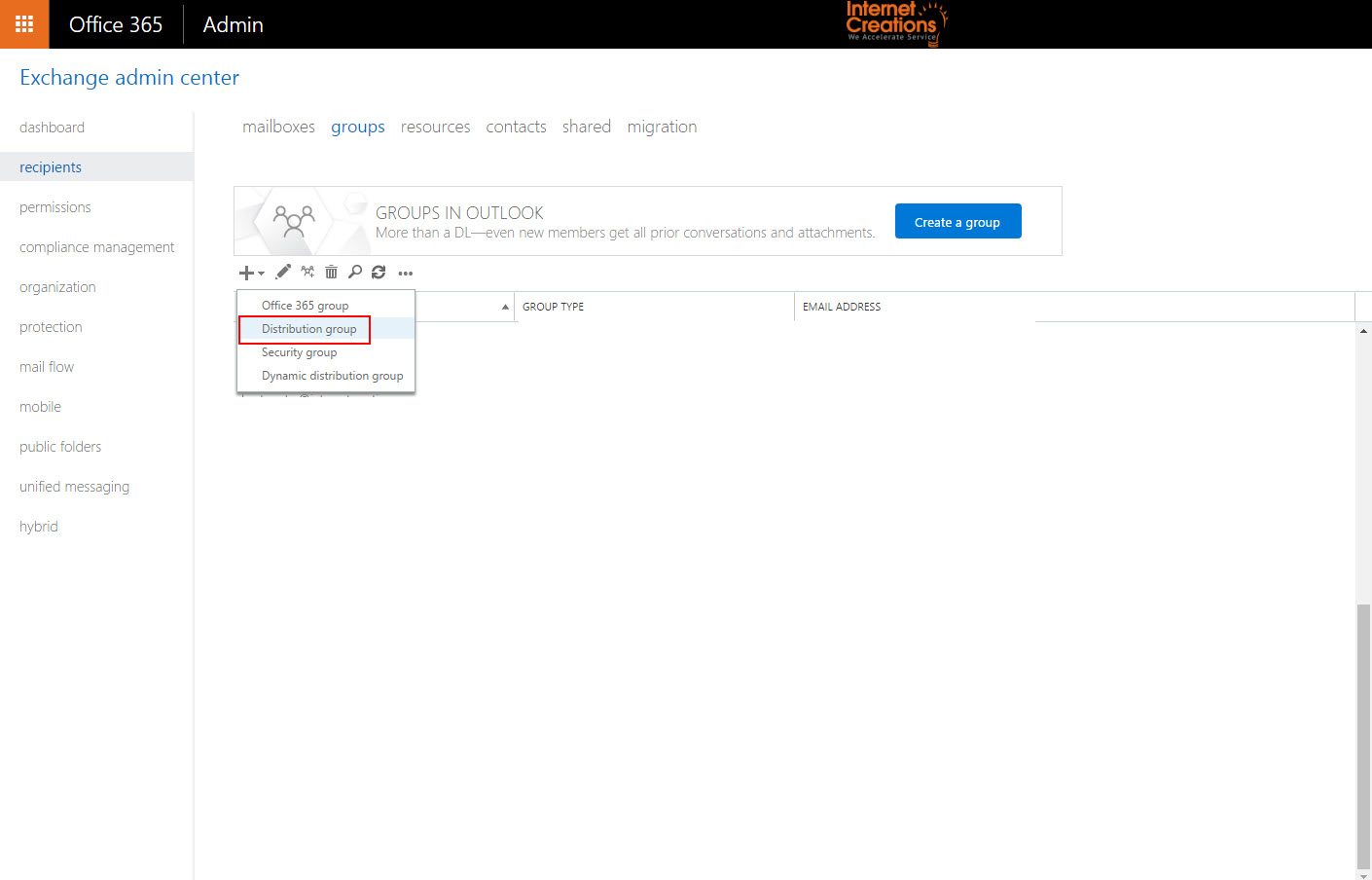Switch to the mailboxes tab
Image resolution: width=1372 pixels, height=880 pixels.
(278, 127)
